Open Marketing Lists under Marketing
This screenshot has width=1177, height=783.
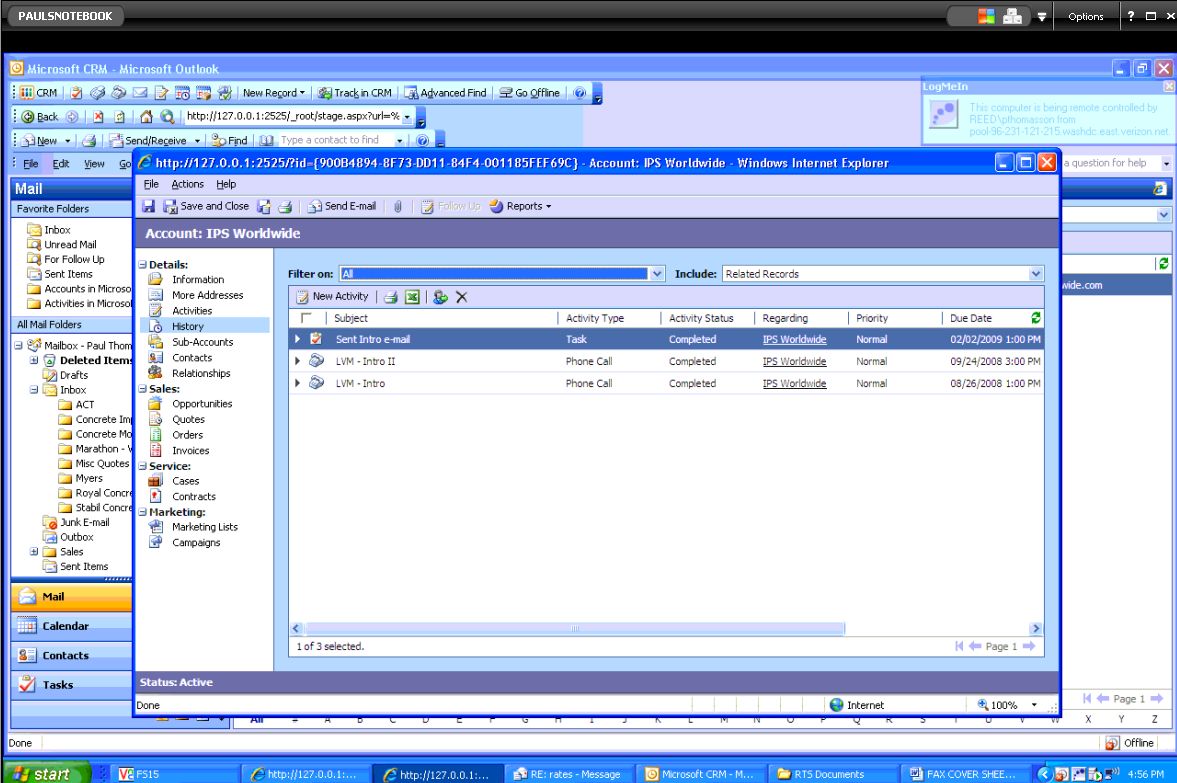(x=204, y=527)
